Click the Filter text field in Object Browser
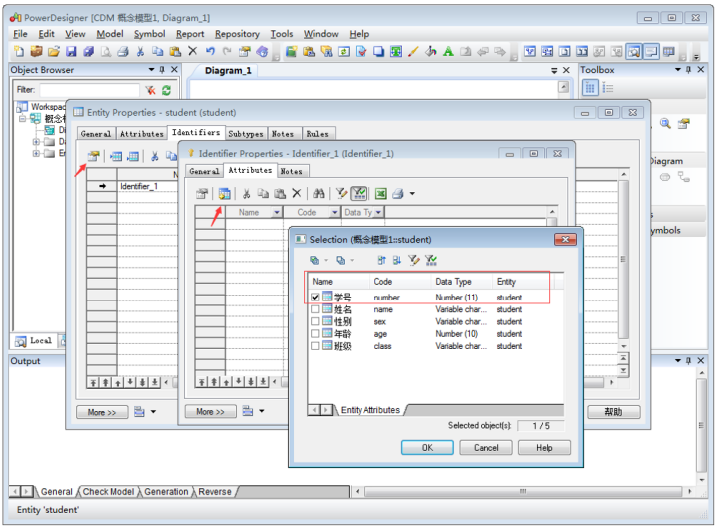Viewport: 717px width, 529px height. pos(90,90)
